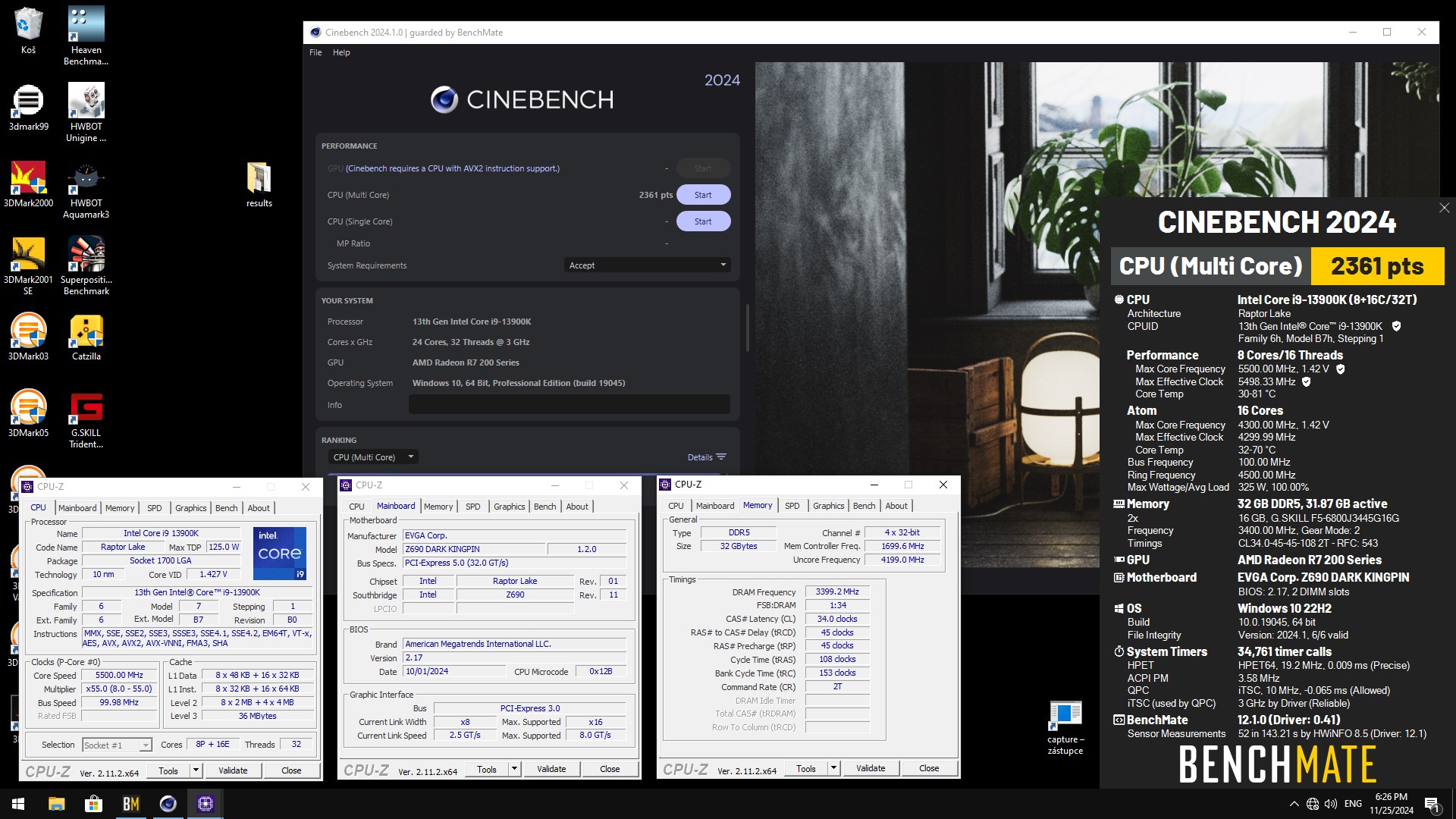1456x819 pixels.
Task: Open the G.SKILL Trident desktop icon
Action: (86, 419)
